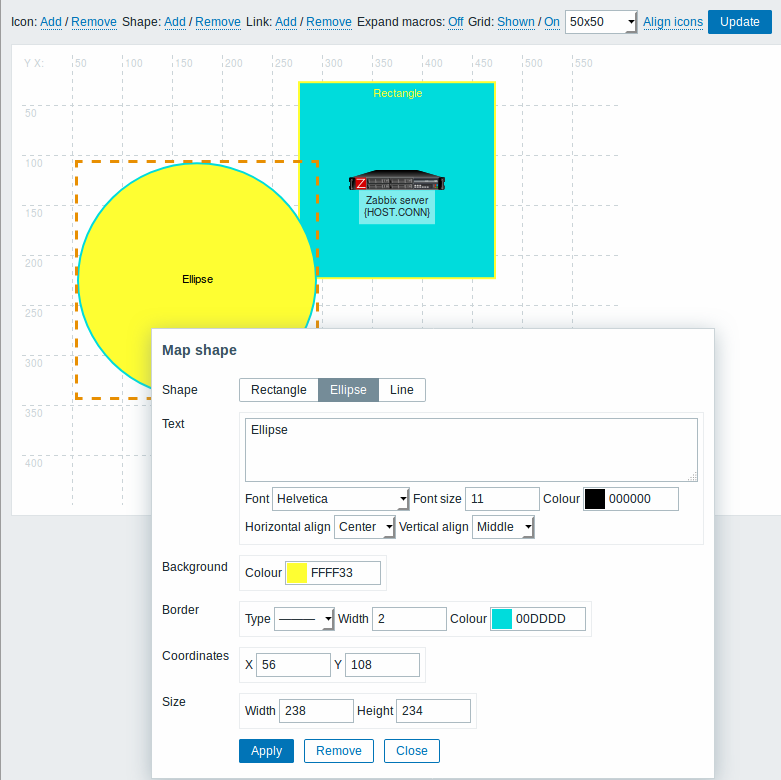Open the Vertical align Middle dropdown
This screenshot has height=780, width=781.
tap(503, 526)
